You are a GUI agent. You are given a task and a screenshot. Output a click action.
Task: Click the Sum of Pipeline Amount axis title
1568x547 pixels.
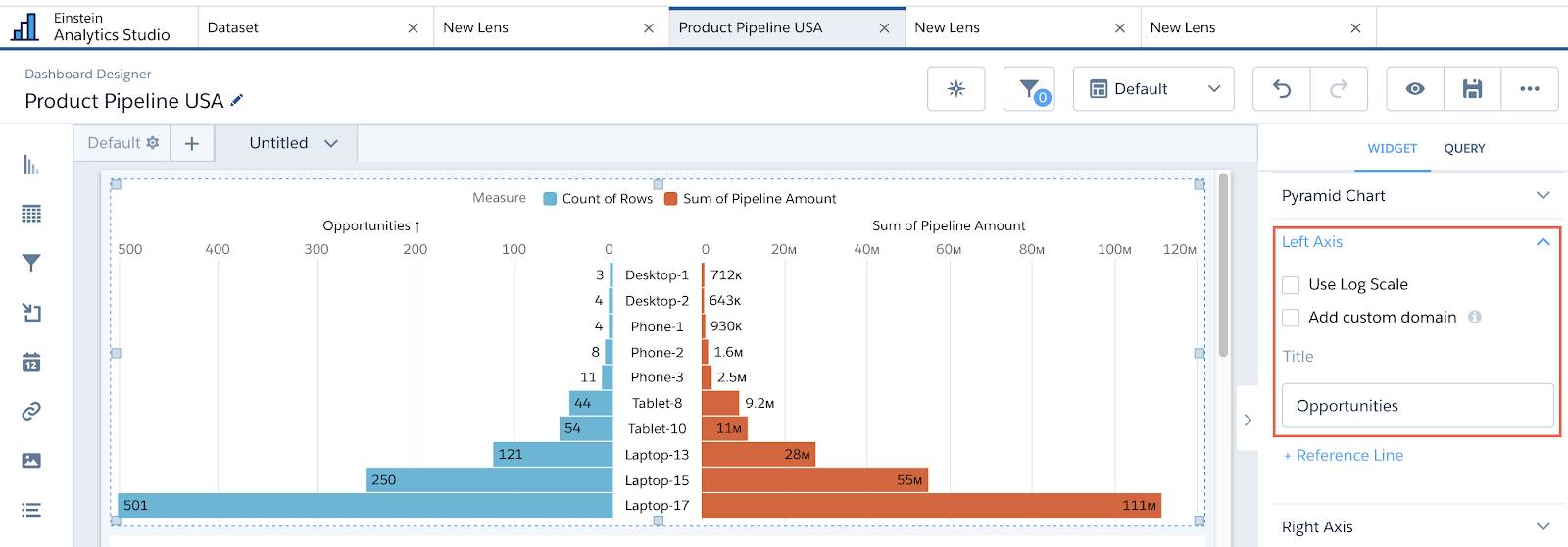tap(949, 225)
